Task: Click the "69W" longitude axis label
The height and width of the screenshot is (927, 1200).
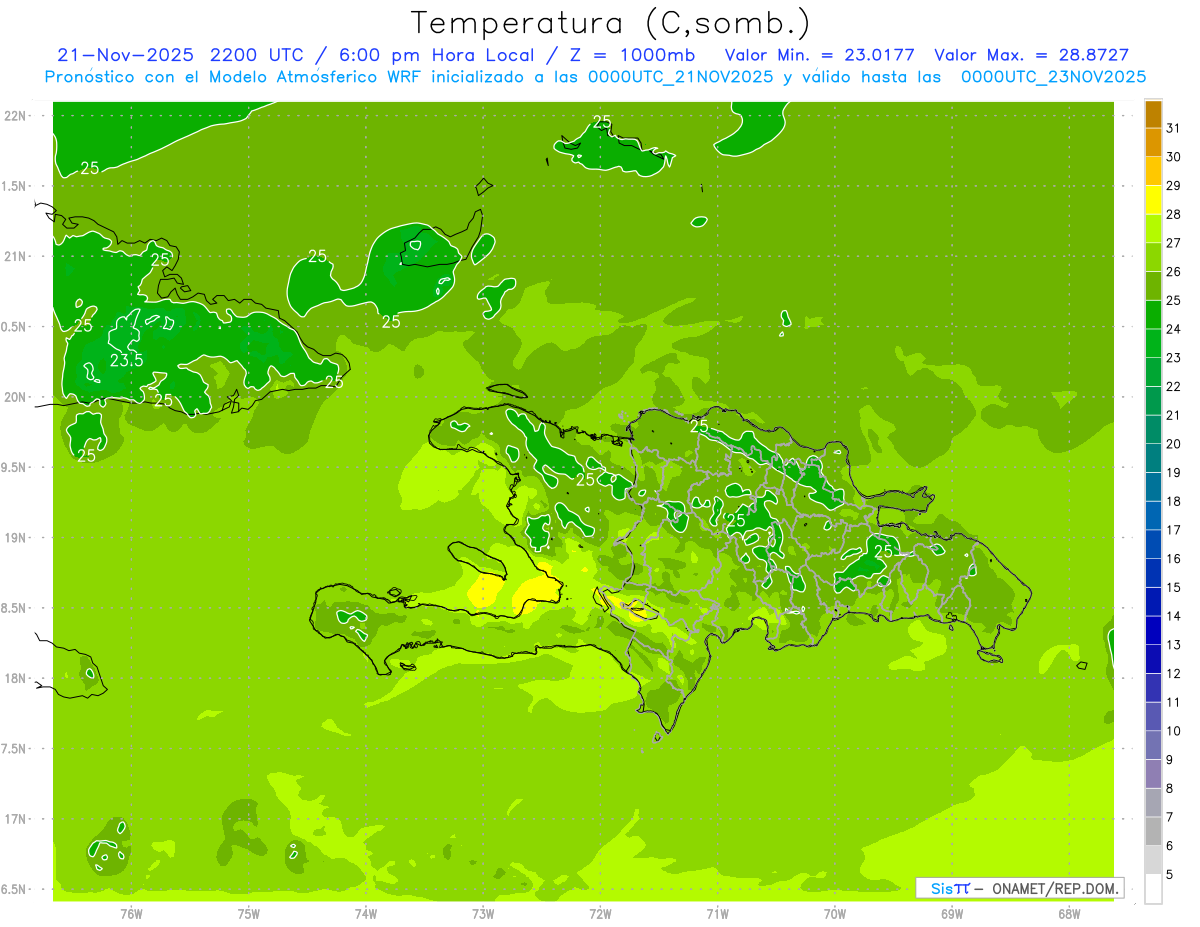Action: click(952, 914)
